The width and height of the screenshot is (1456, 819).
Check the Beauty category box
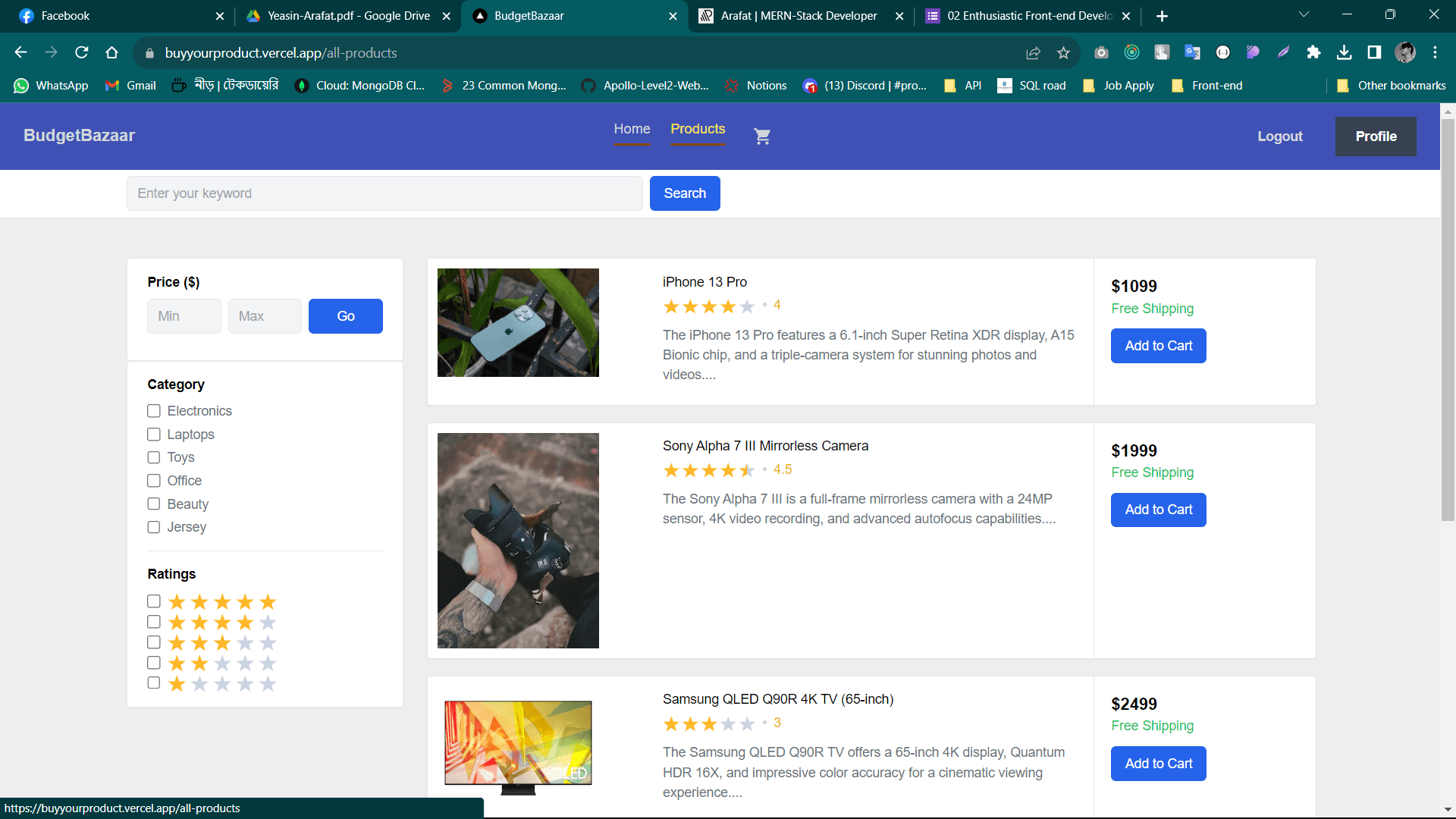tap(154, 504)
